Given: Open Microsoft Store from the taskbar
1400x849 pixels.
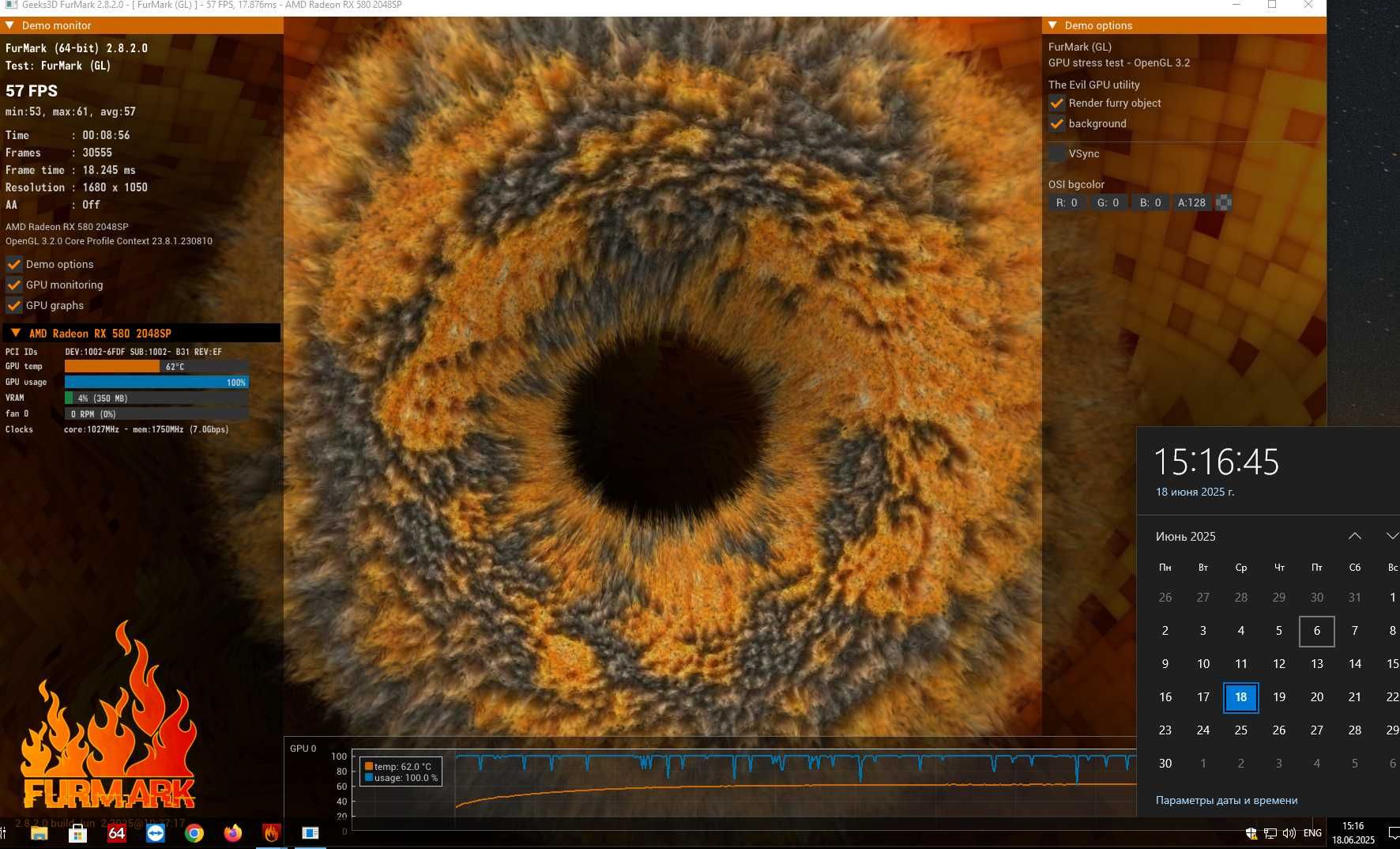Looking at the screenshot, I should (x=77, y=833).
